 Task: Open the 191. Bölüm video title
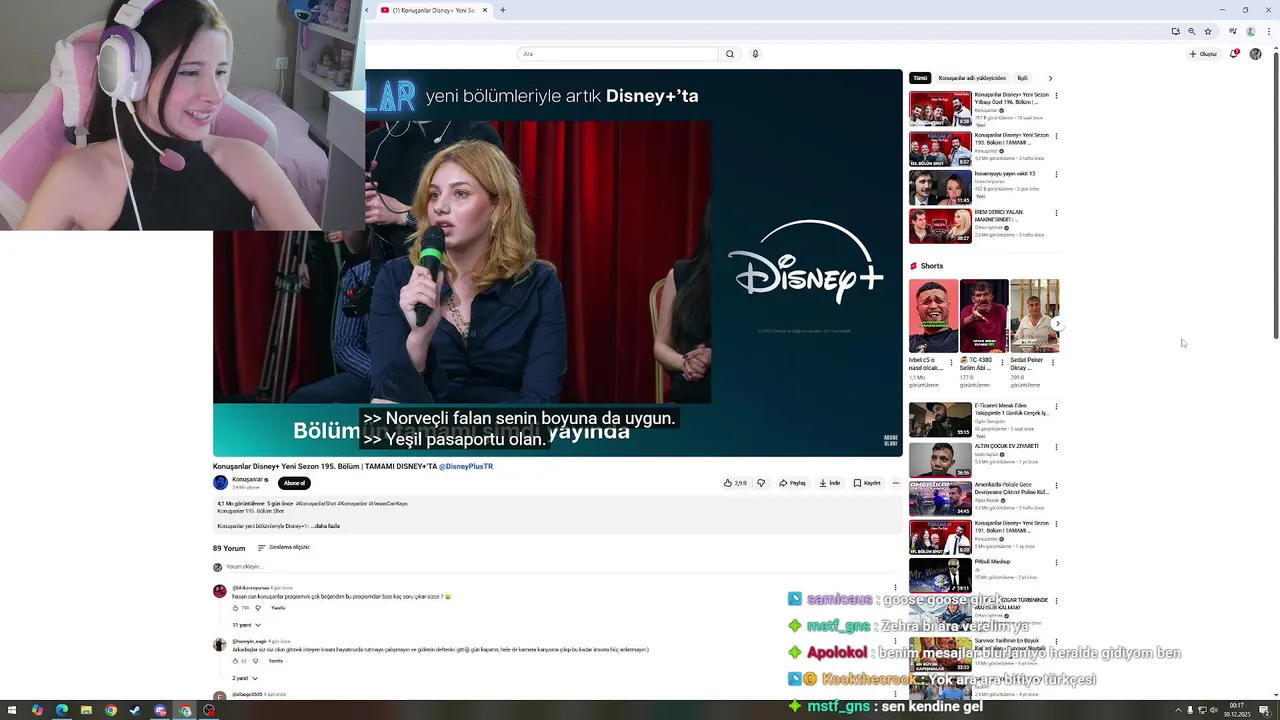coord(1012,526)
